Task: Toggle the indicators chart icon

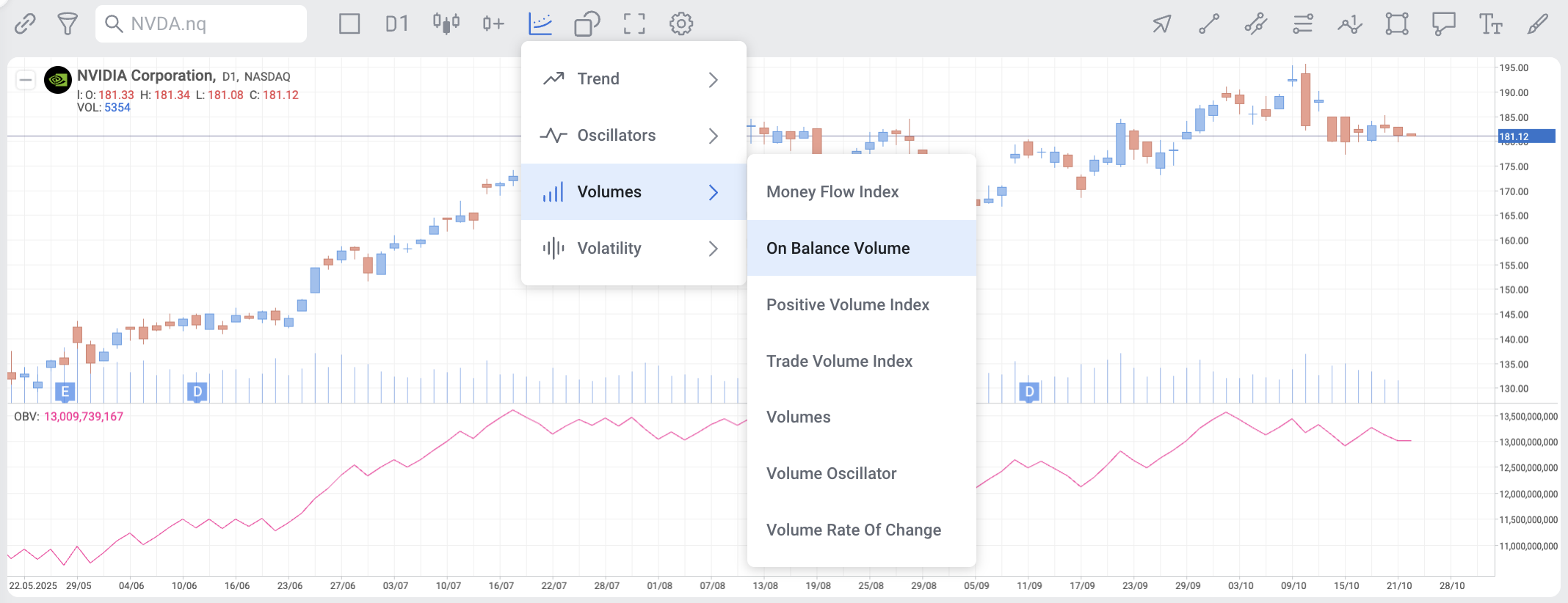Action: click(540, 24)
